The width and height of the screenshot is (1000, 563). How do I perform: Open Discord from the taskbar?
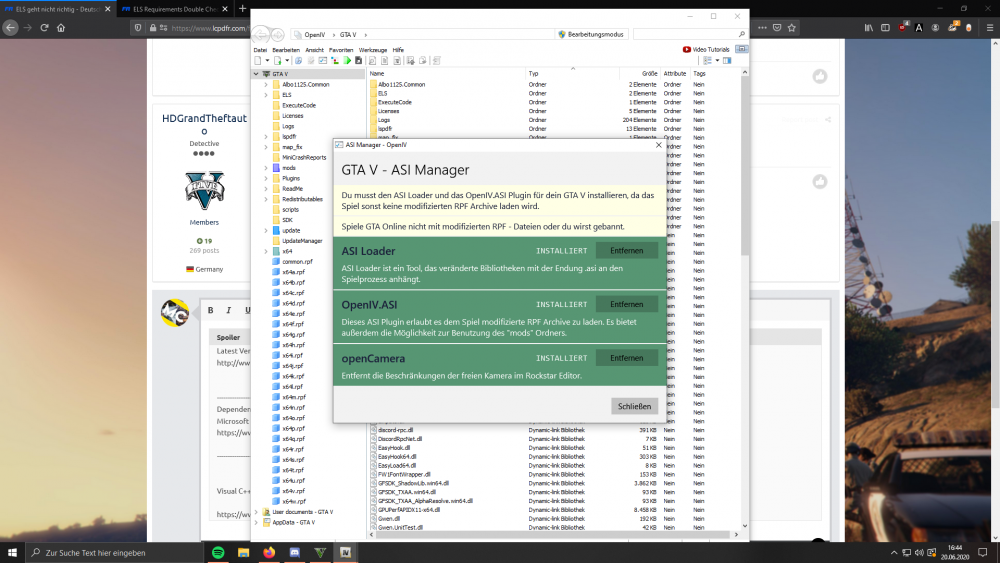click(x=295, y=552)
